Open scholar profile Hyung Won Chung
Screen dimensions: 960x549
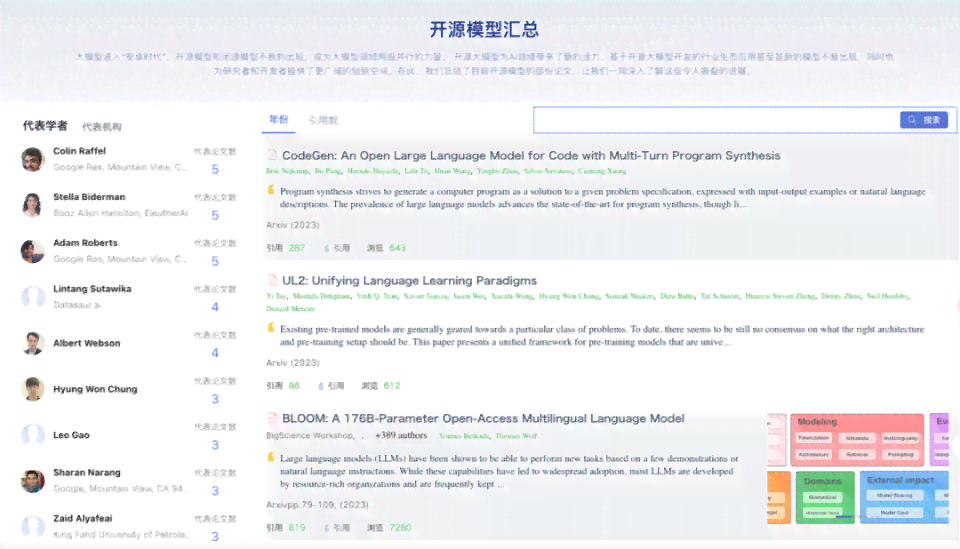click(95, 389)
